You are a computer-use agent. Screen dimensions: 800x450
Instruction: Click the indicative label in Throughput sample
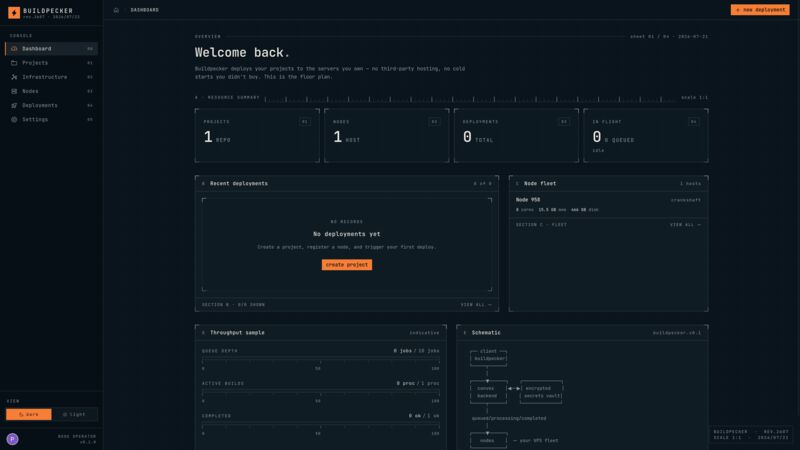pyautogui.click(x=424, y=333)
